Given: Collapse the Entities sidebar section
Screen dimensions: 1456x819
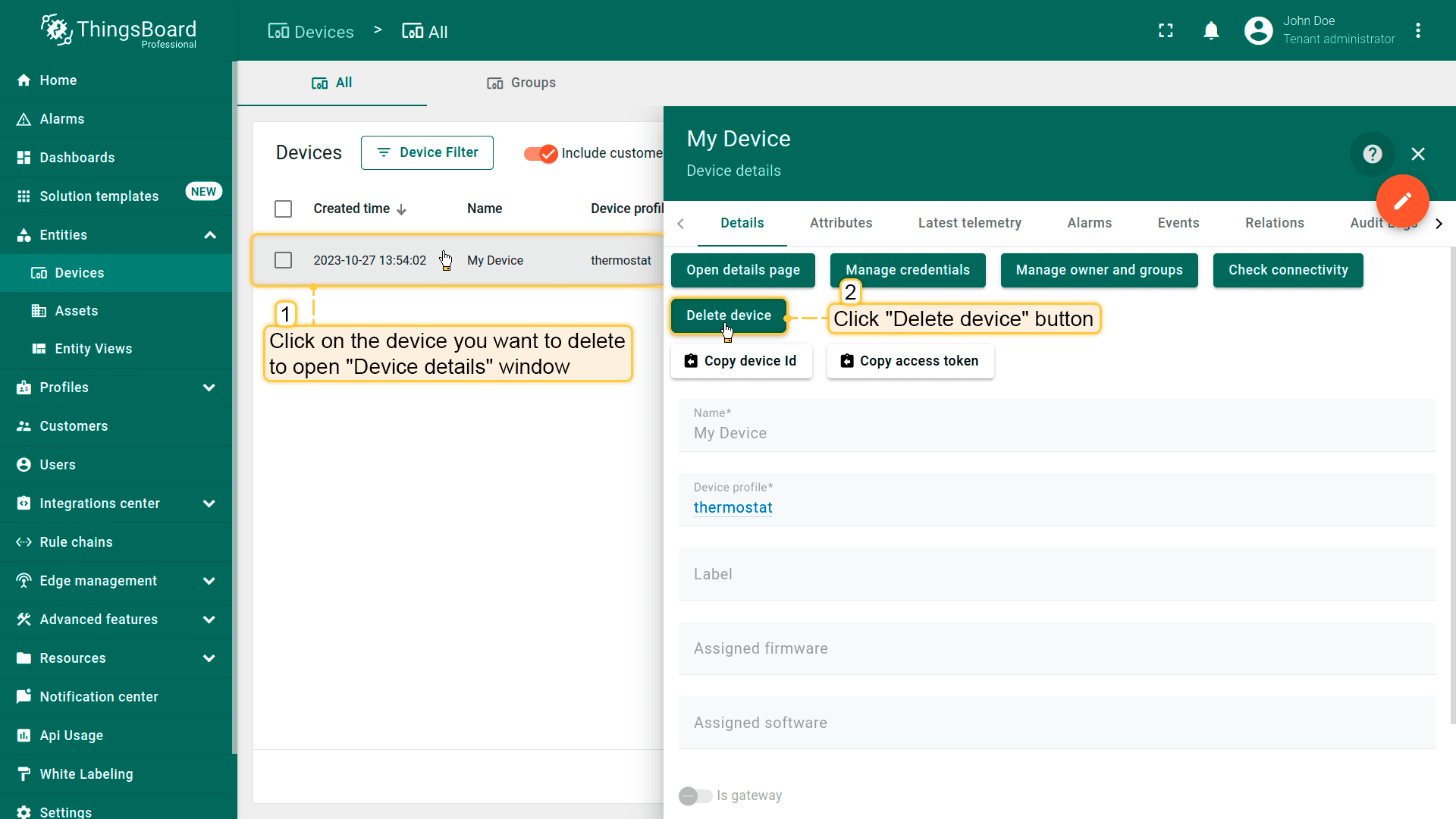Looking at the screenshot, I should 209,235.
